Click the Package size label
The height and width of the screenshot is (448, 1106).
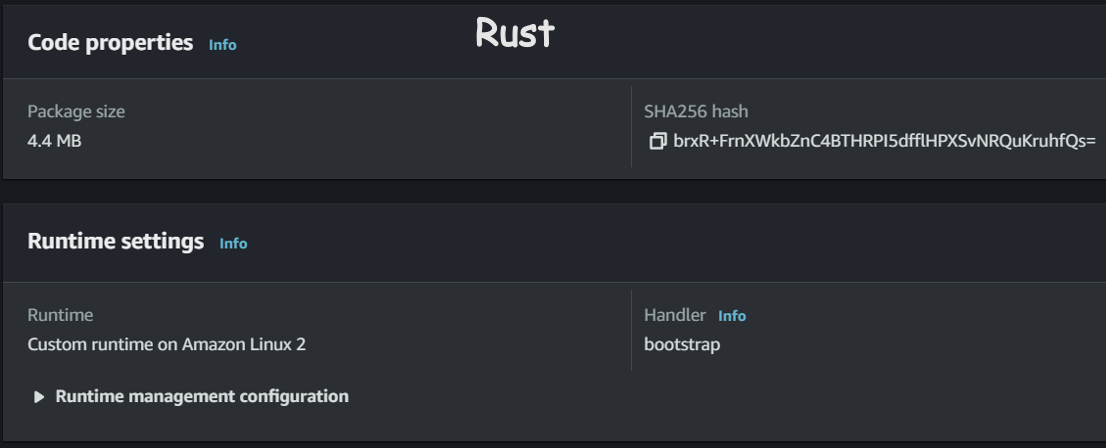(76, 111)
